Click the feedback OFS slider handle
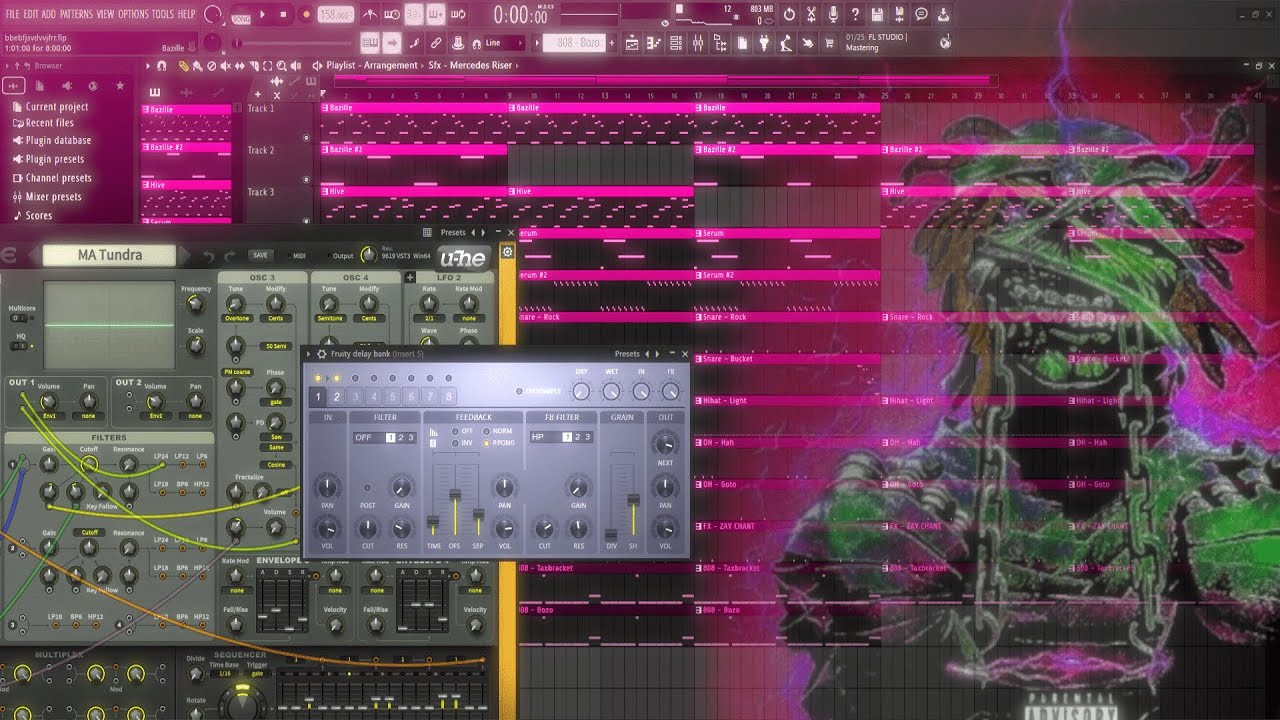The height and width of the screenshot is (720, 1280). 455,494
